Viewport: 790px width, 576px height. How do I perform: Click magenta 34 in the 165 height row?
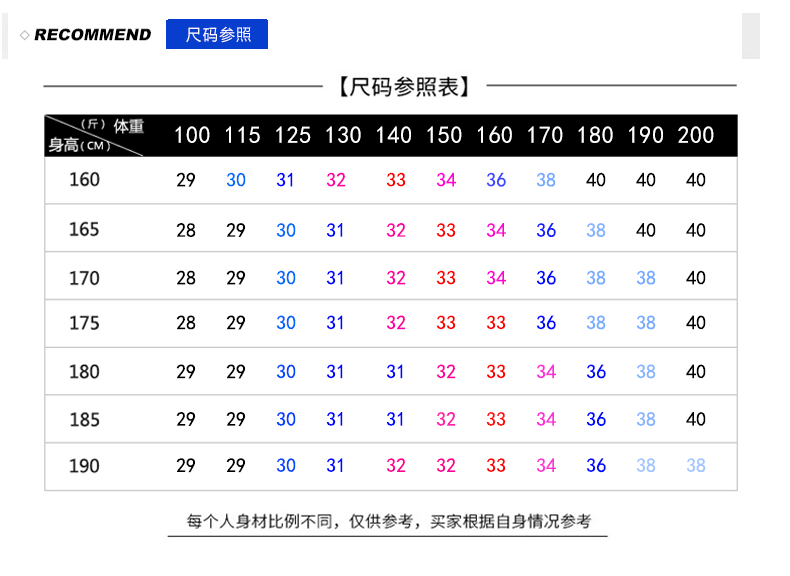click(496, 230)
